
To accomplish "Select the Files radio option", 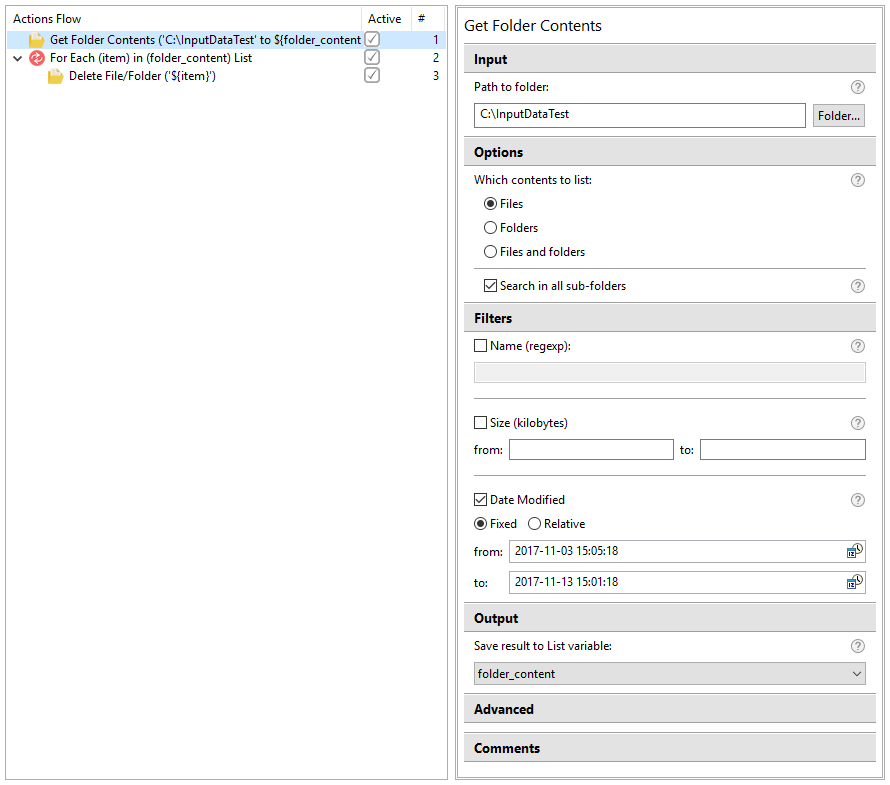I will [490, 204].
